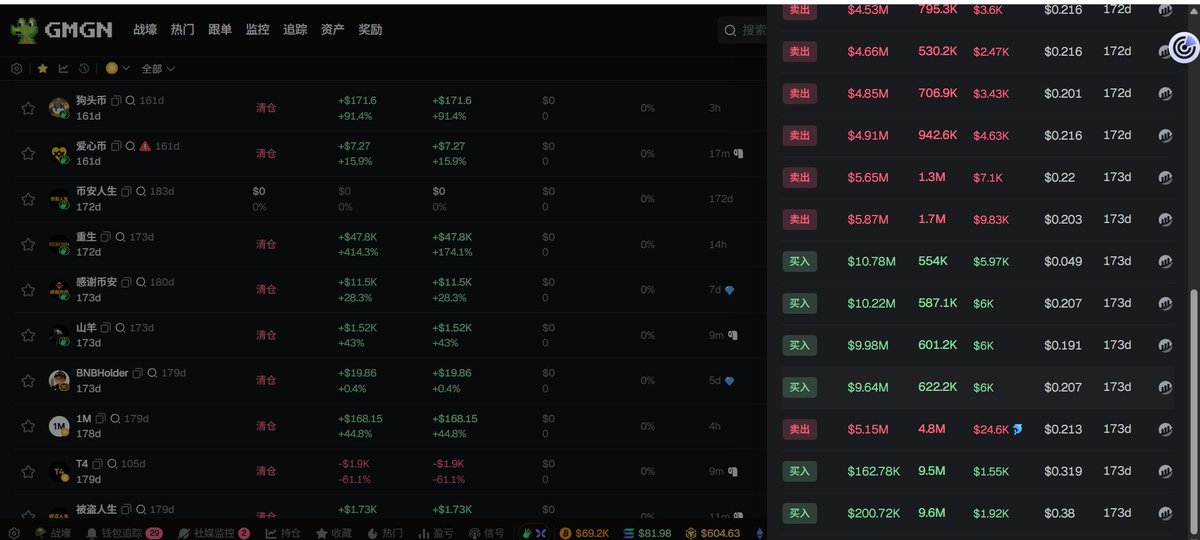Open 盈亏 in the bottom bar

click(435, 533)
